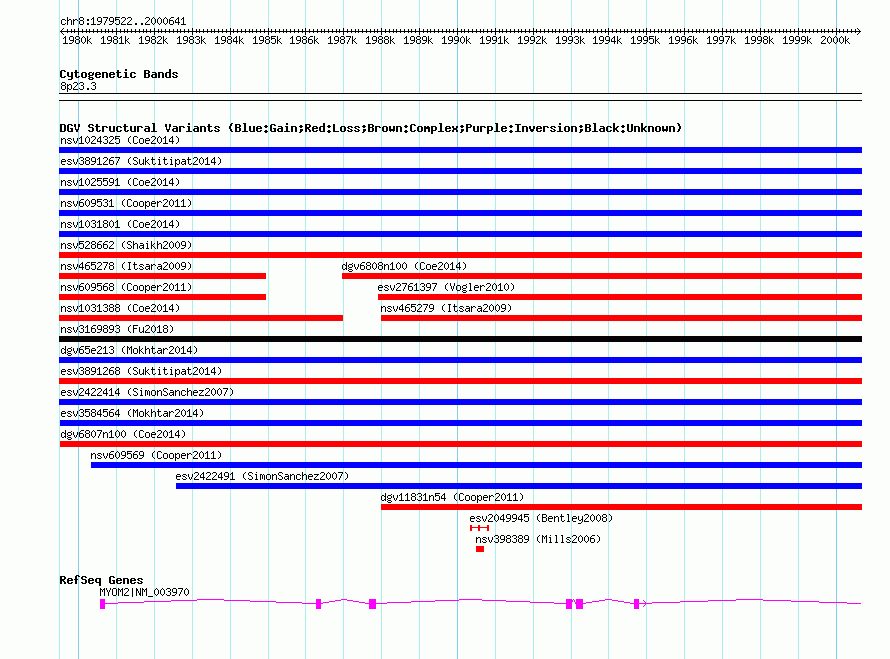Collapse the RefSeq Genes track heading
890x659 pixels.
tap(101, 580)
